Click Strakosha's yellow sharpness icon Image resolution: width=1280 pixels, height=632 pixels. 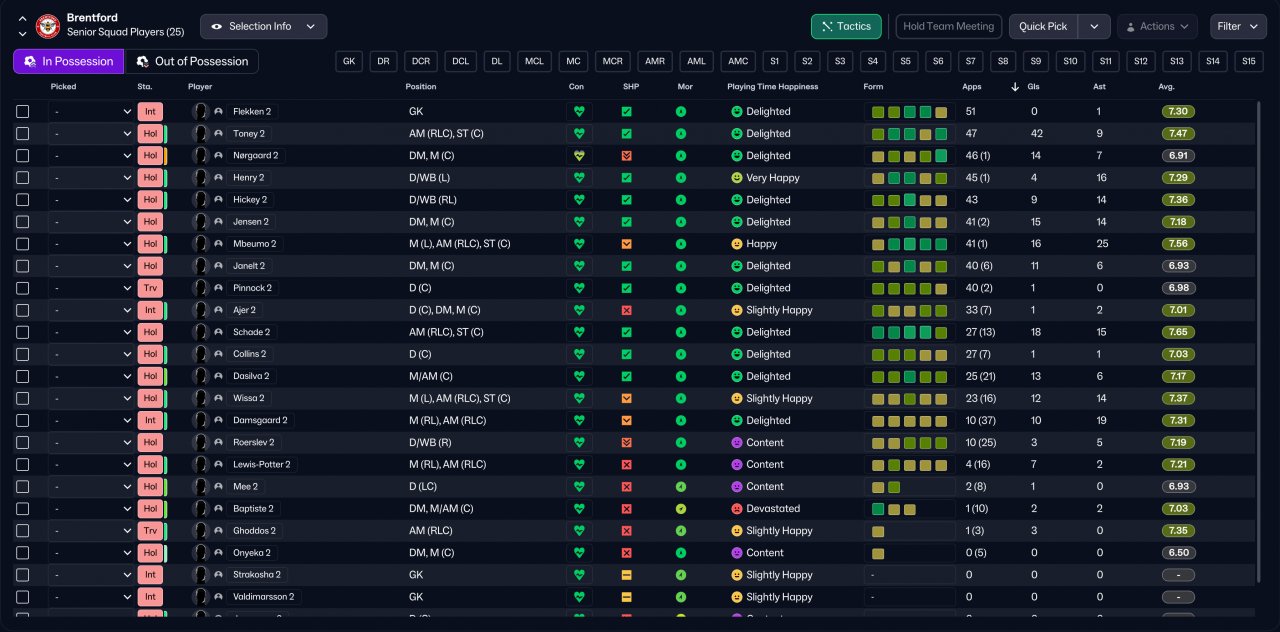(x=627, y=575)
